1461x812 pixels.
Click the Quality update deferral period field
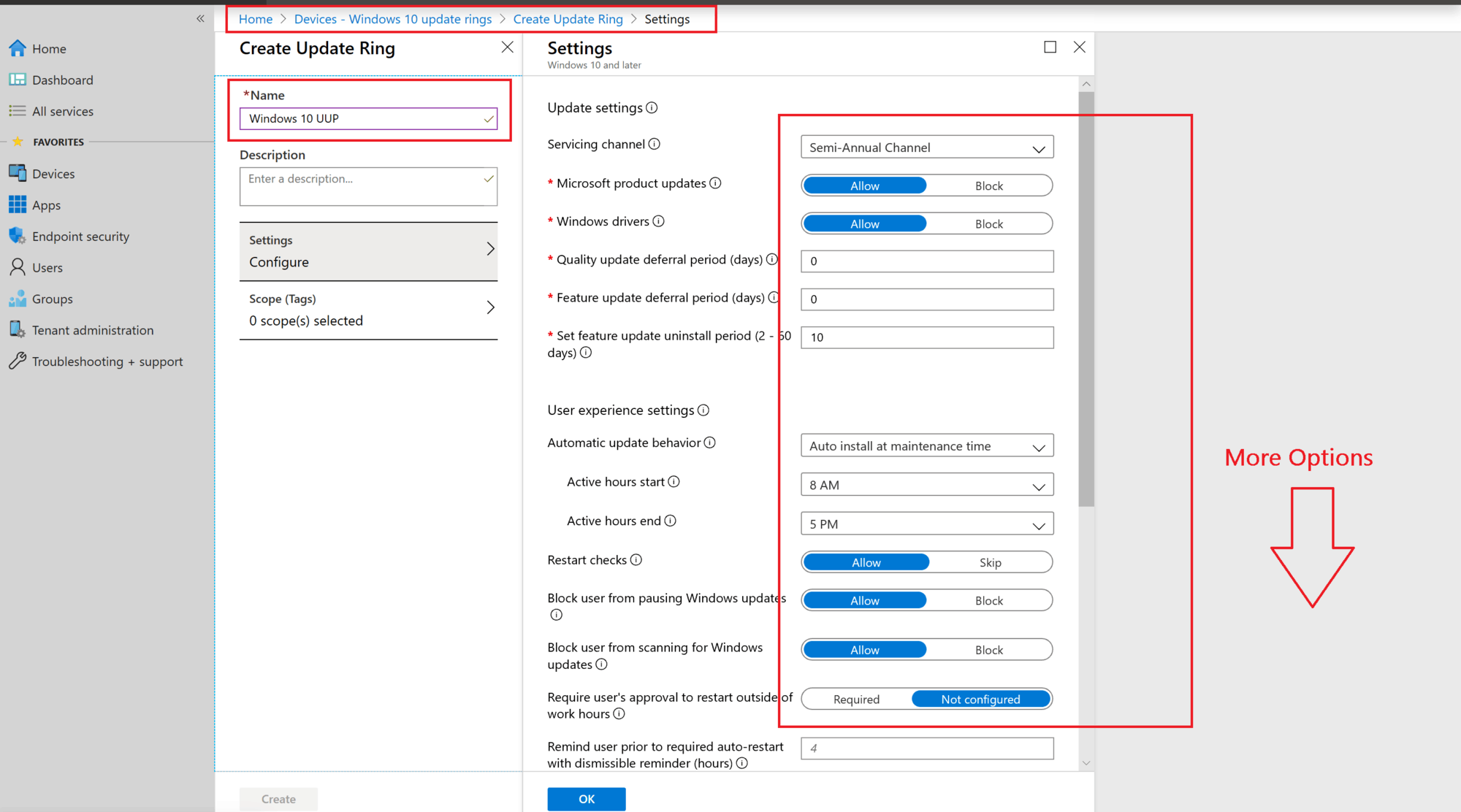pyautogui.click(x=927, y=261)
